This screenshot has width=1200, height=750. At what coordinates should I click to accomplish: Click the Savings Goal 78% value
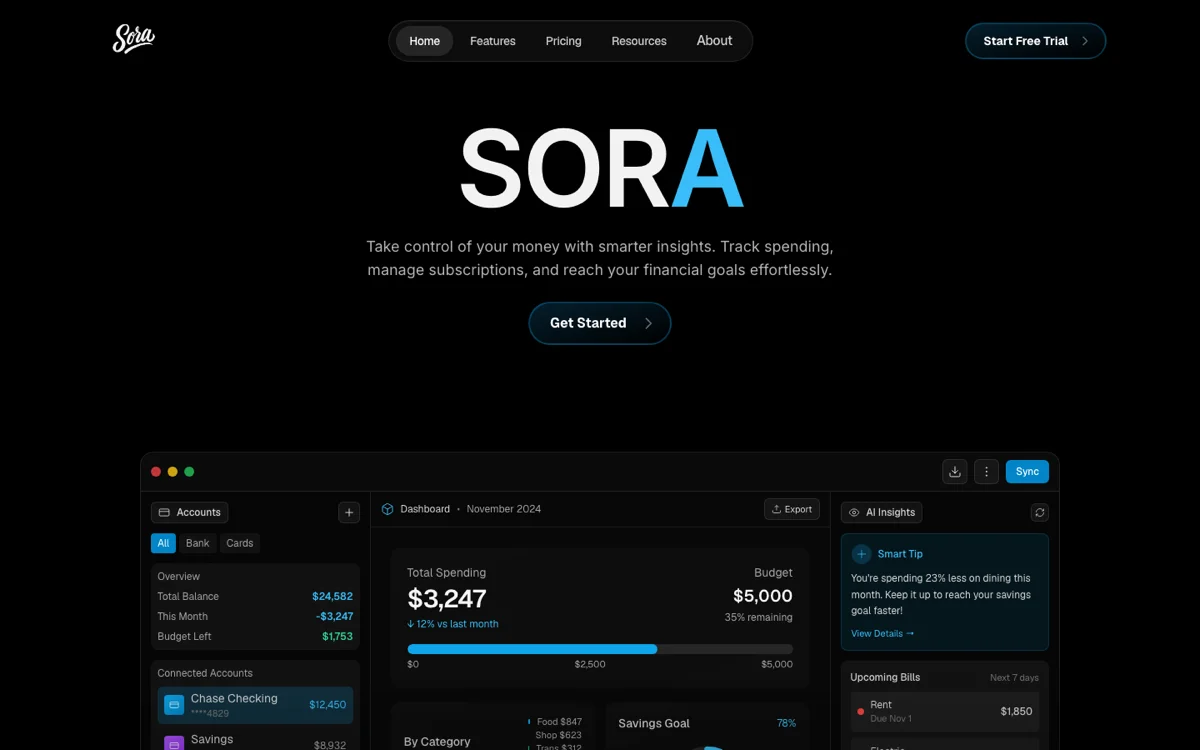(x=786, y=723)
